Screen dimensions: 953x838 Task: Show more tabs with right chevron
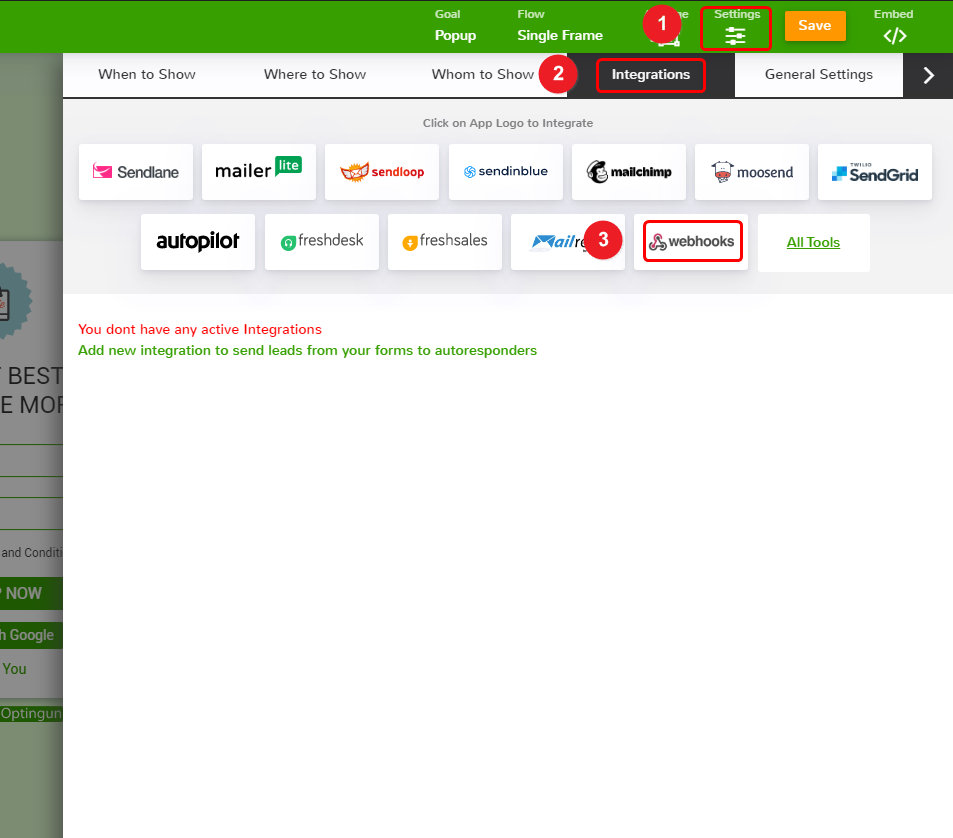928,75
